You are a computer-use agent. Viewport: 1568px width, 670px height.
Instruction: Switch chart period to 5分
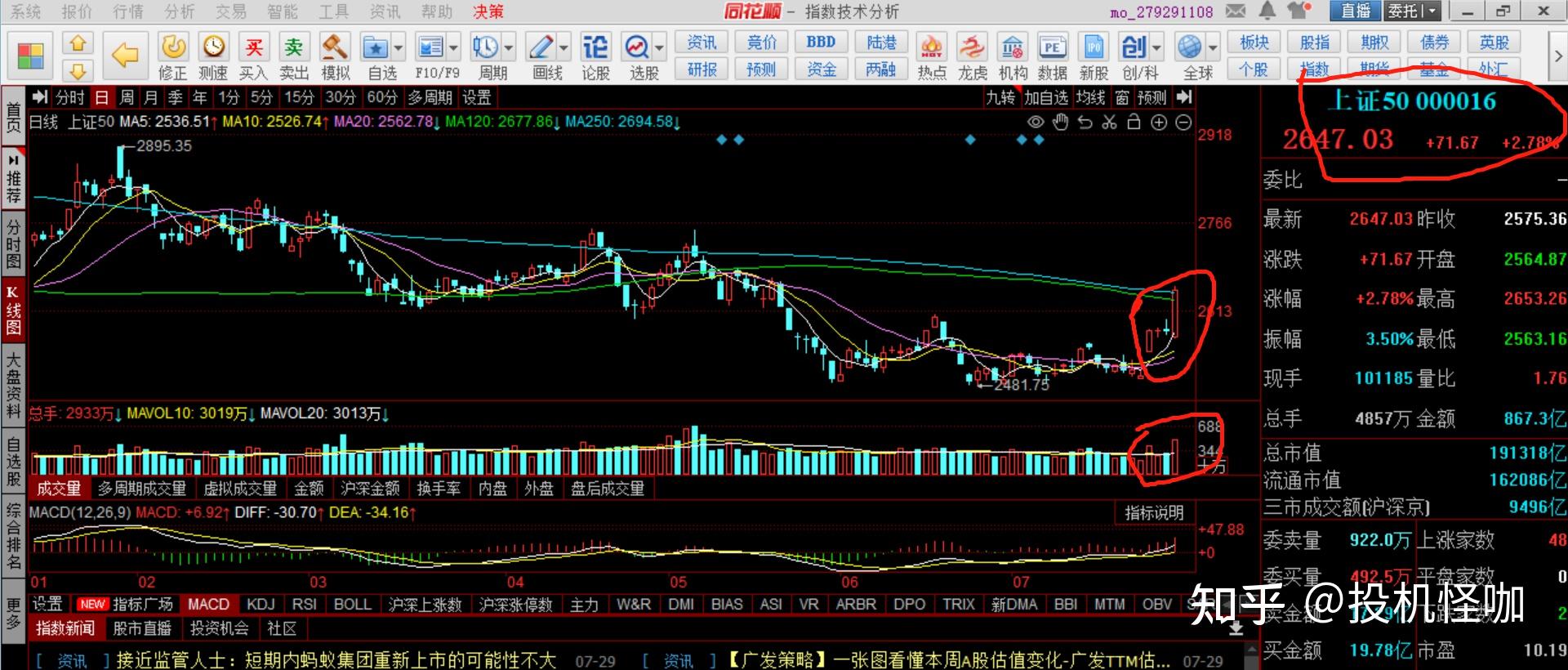click(261, 98)
